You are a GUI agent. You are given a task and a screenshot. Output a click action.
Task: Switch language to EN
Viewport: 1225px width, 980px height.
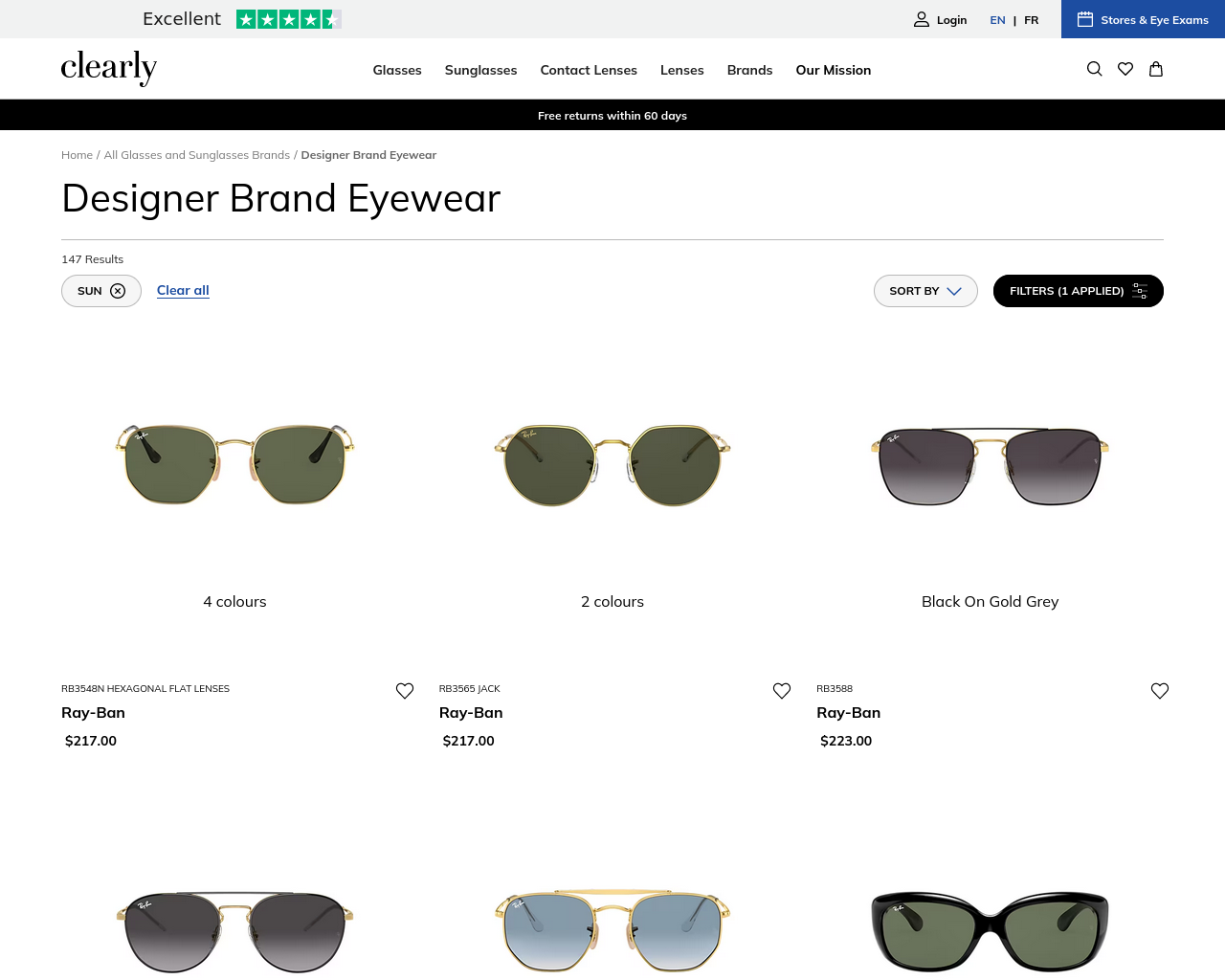(x=997, y=20)
